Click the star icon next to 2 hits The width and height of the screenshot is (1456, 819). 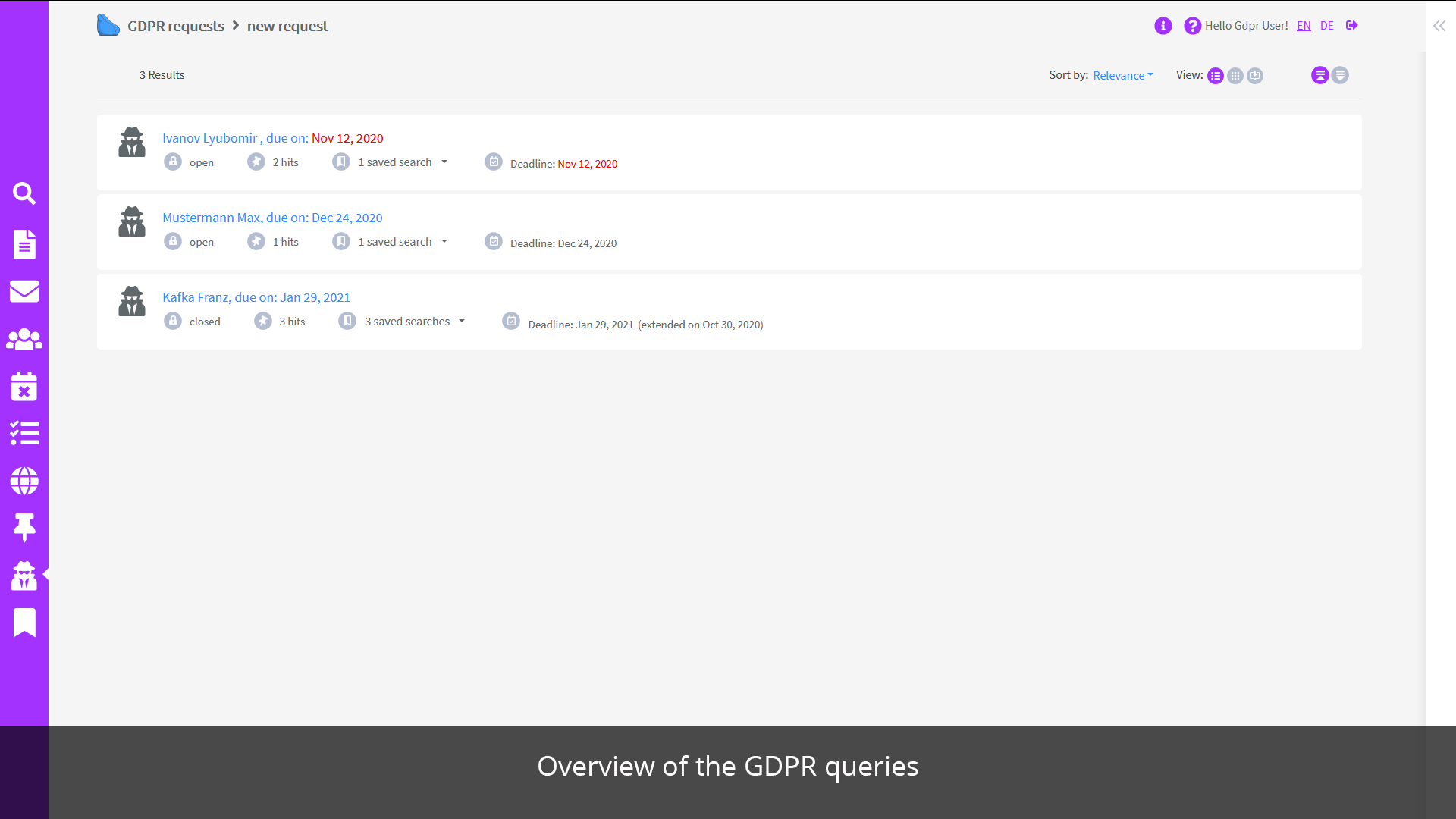tap(256, 162)
